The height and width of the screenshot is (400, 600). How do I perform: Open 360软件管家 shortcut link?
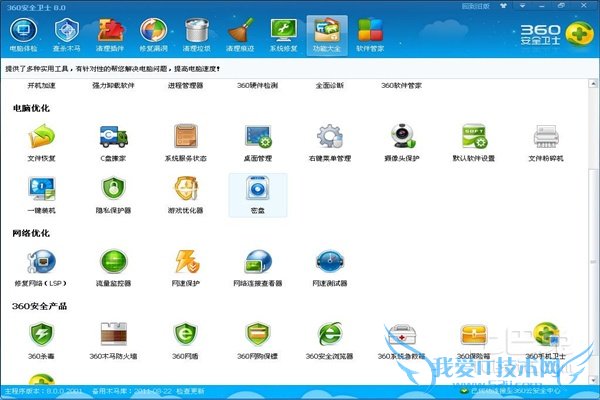point(401,85)
